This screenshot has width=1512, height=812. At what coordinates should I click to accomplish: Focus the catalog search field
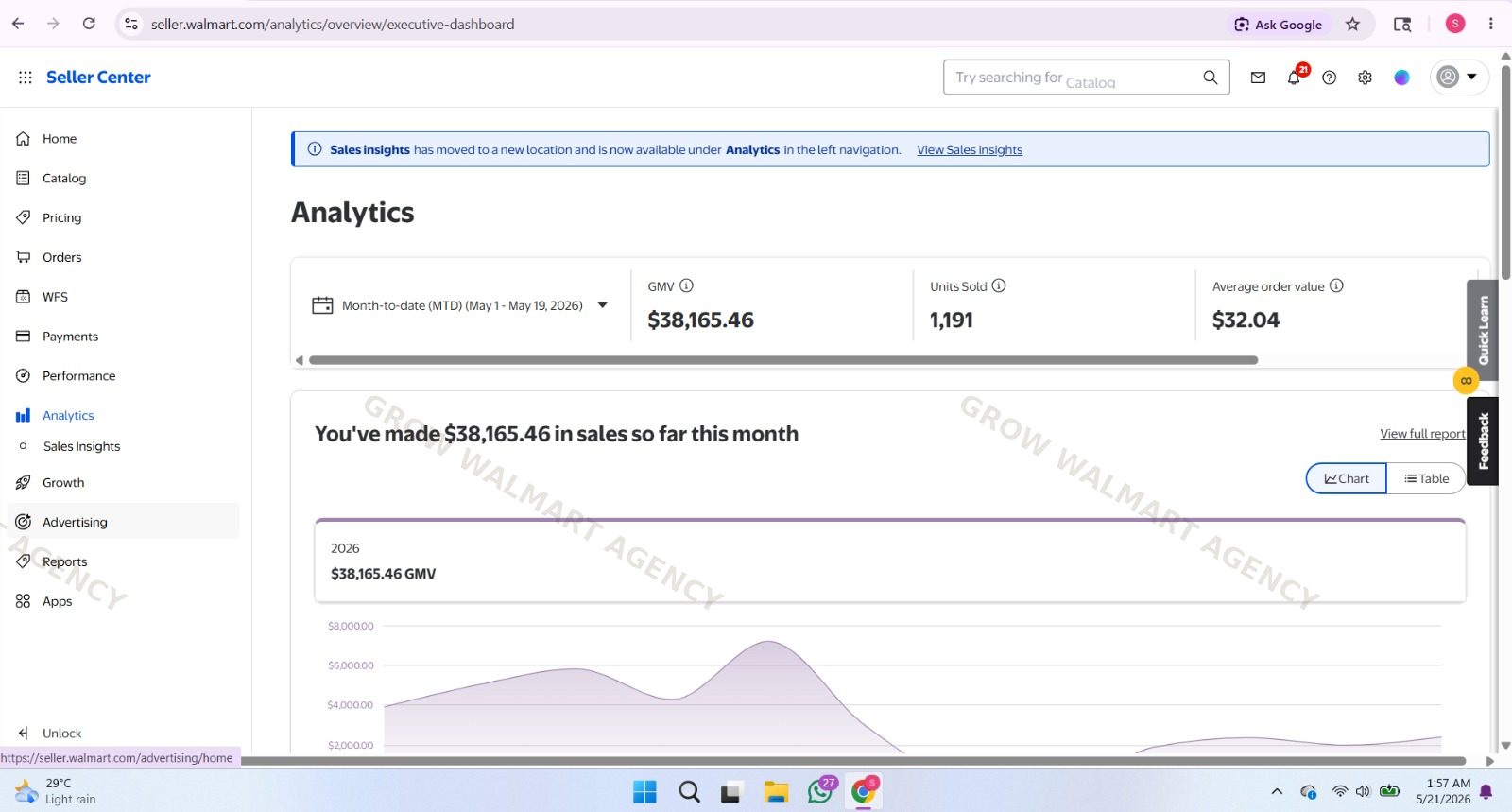click(x=1073, y=78)
